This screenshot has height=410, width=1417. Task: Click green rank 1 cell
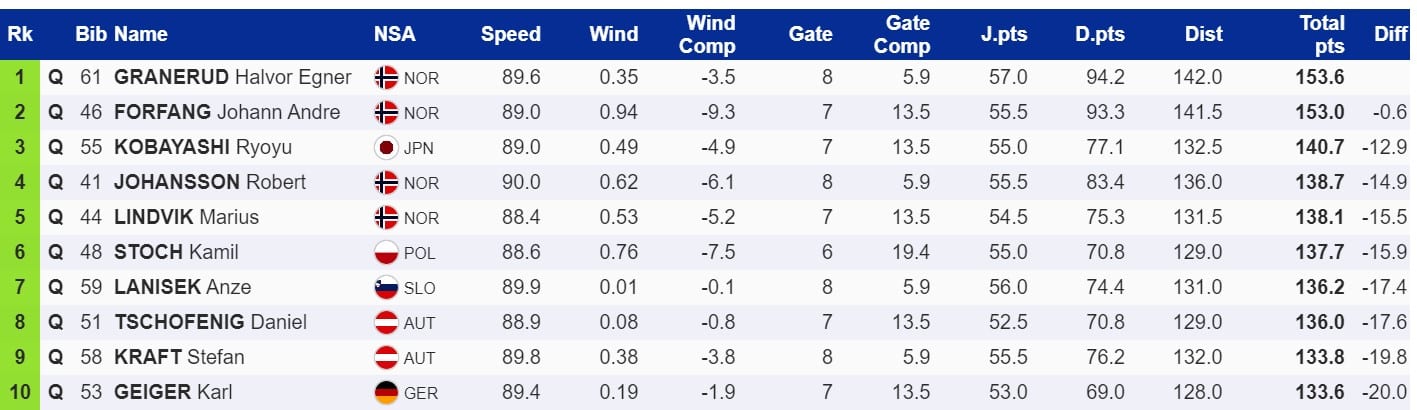(20, 77)
